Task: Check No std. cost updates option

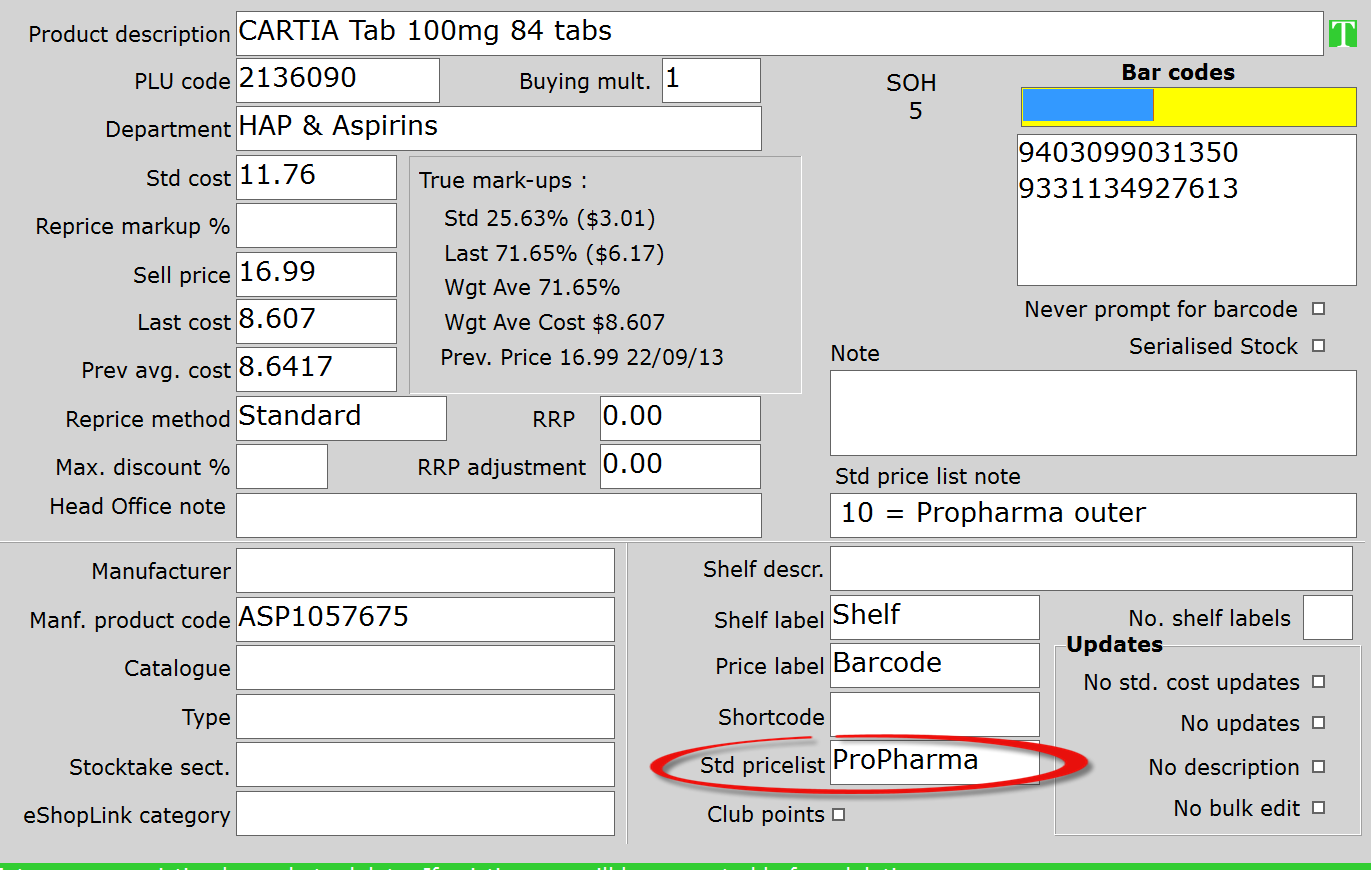Action: [1318, 682]
